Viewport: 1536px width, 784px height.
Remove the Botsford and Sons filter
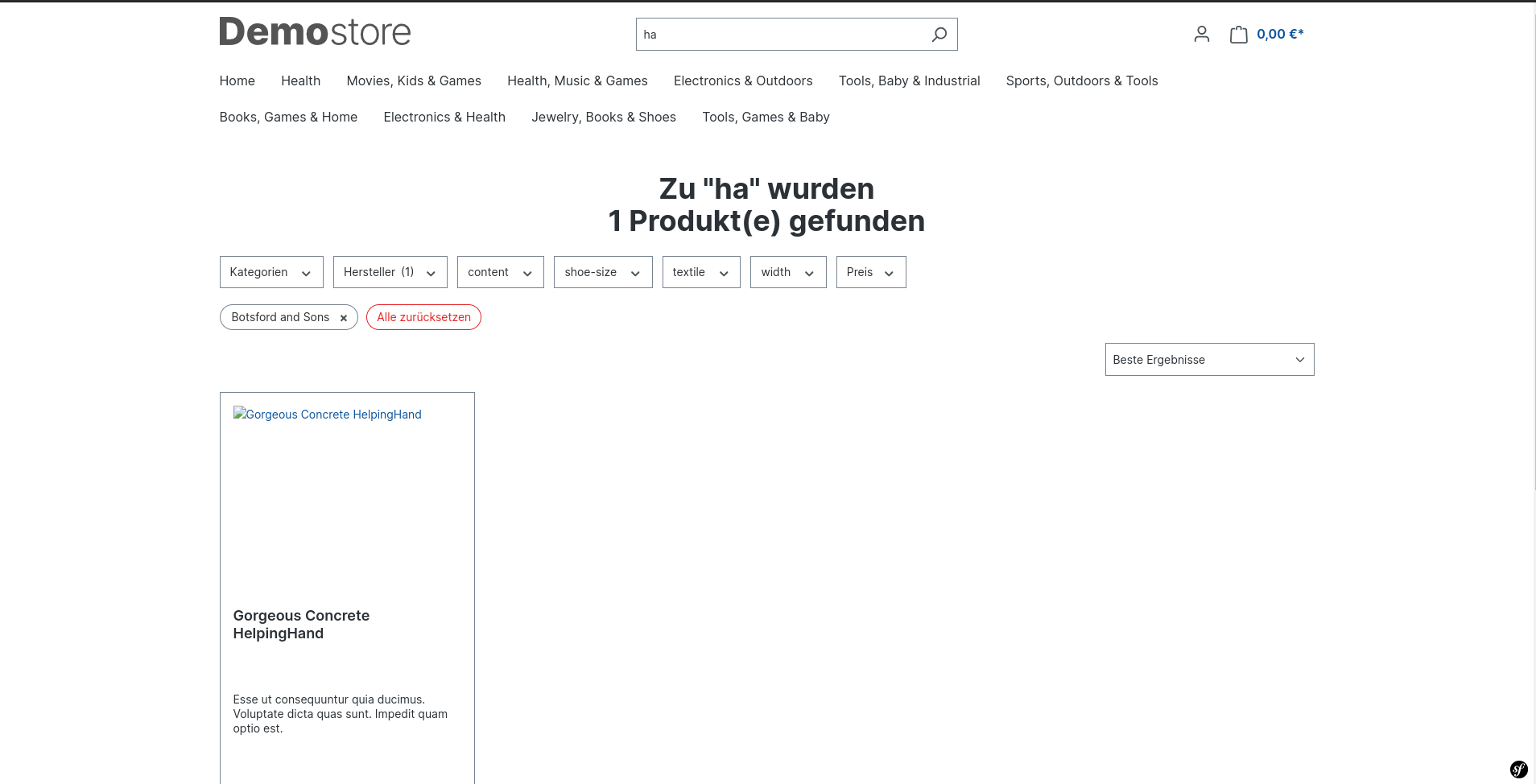(x=344, y=318)
